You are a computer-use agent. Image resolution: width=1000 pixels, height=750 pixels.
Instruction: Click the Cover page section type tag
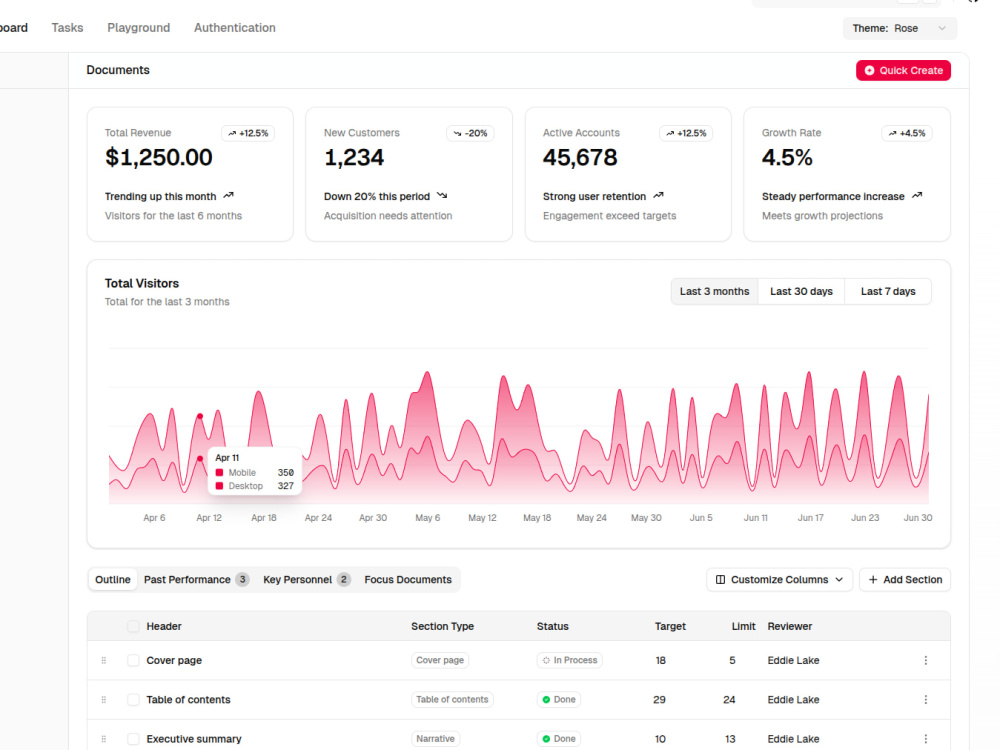(x=440, y=661)
